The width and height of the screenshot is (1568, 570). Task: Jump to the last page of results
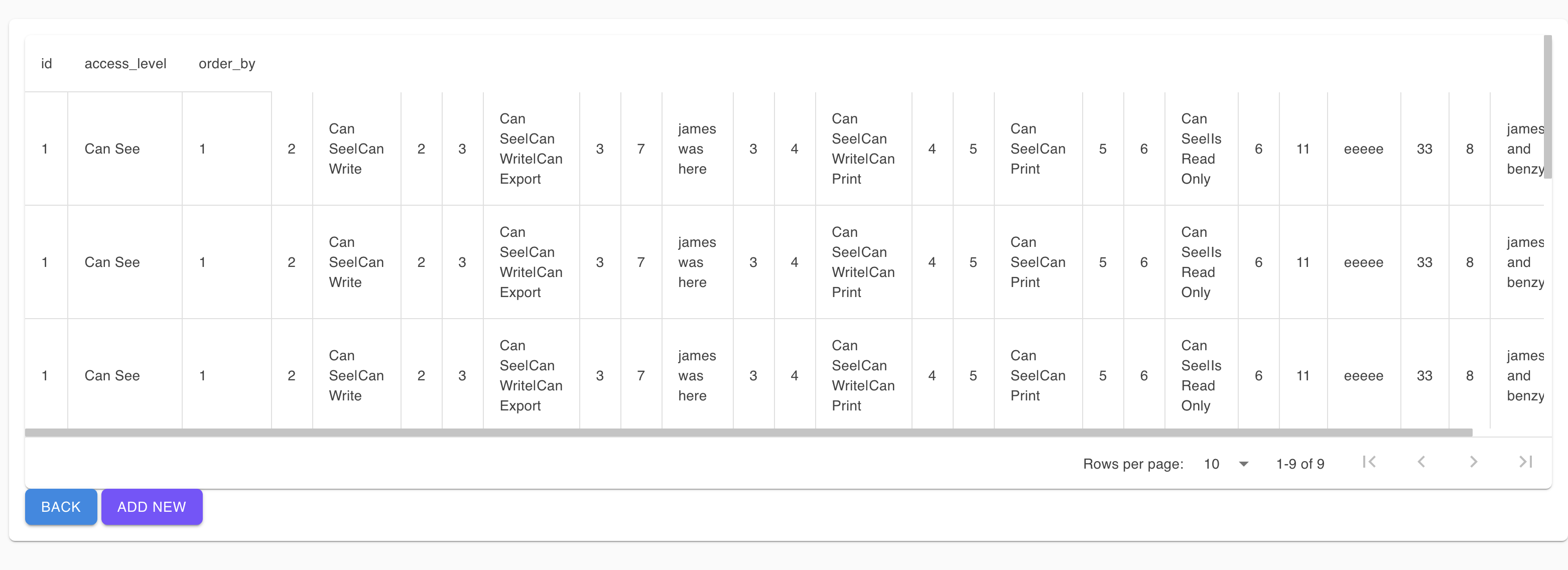1525,462
